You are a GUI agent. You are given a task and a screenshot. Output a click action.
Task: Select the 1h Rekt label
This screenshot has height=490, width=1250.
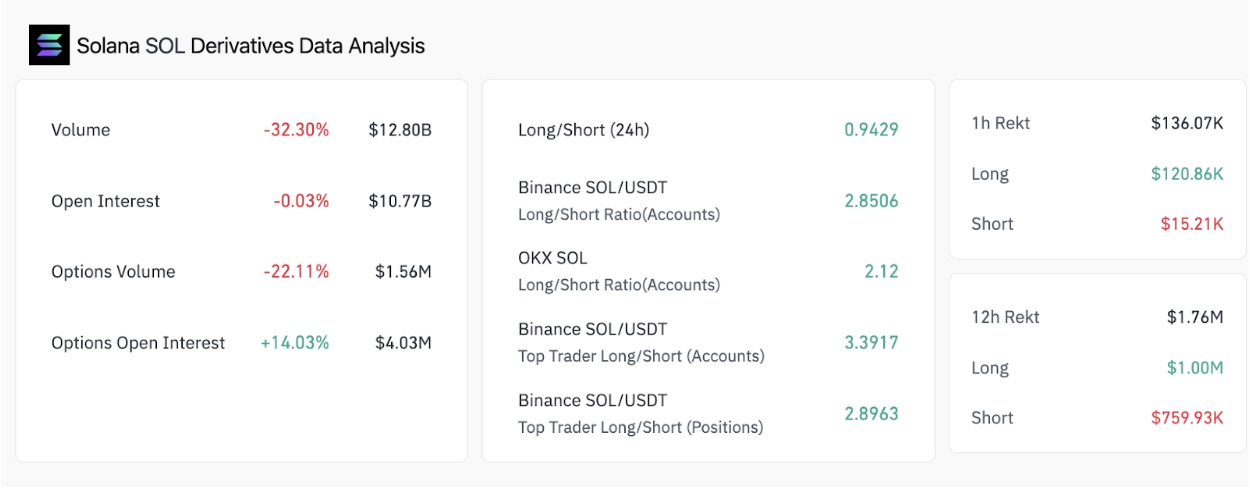coord(1000,123)
